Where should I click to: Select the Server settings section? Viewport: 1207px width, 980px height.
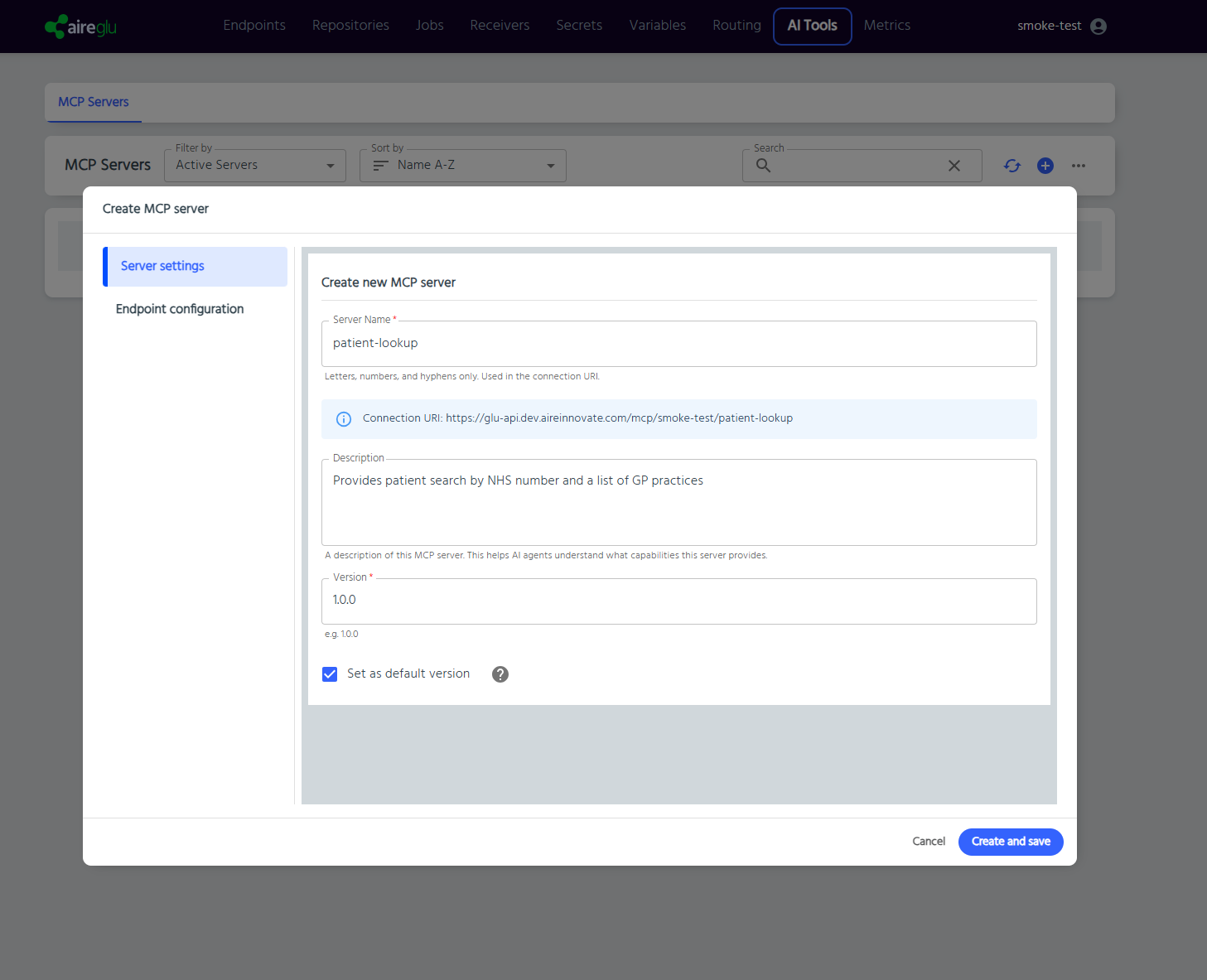(162, 266)
